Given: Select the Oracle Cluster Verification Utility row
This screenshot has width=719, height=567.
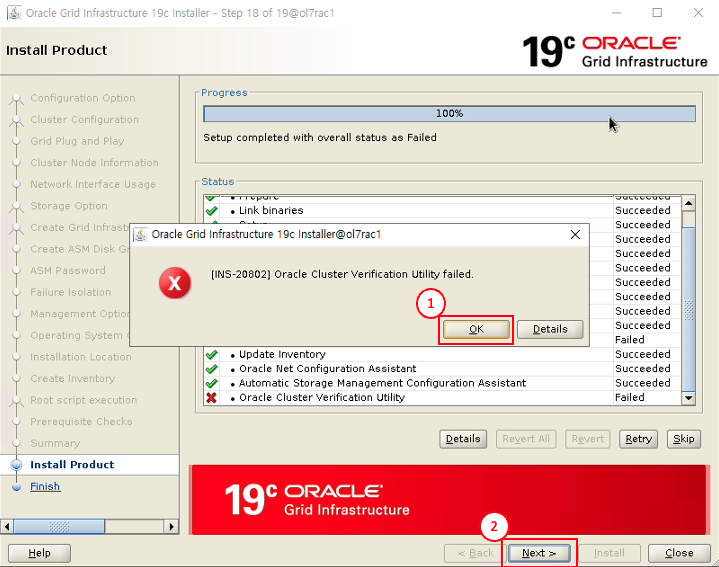Looking at the screenshot, I should tap(442, 398).
